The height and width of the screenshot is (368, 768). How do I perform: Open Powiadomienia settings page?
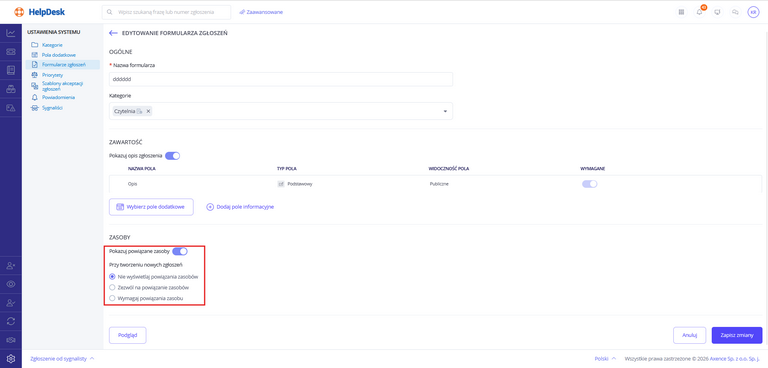[58, 97]
